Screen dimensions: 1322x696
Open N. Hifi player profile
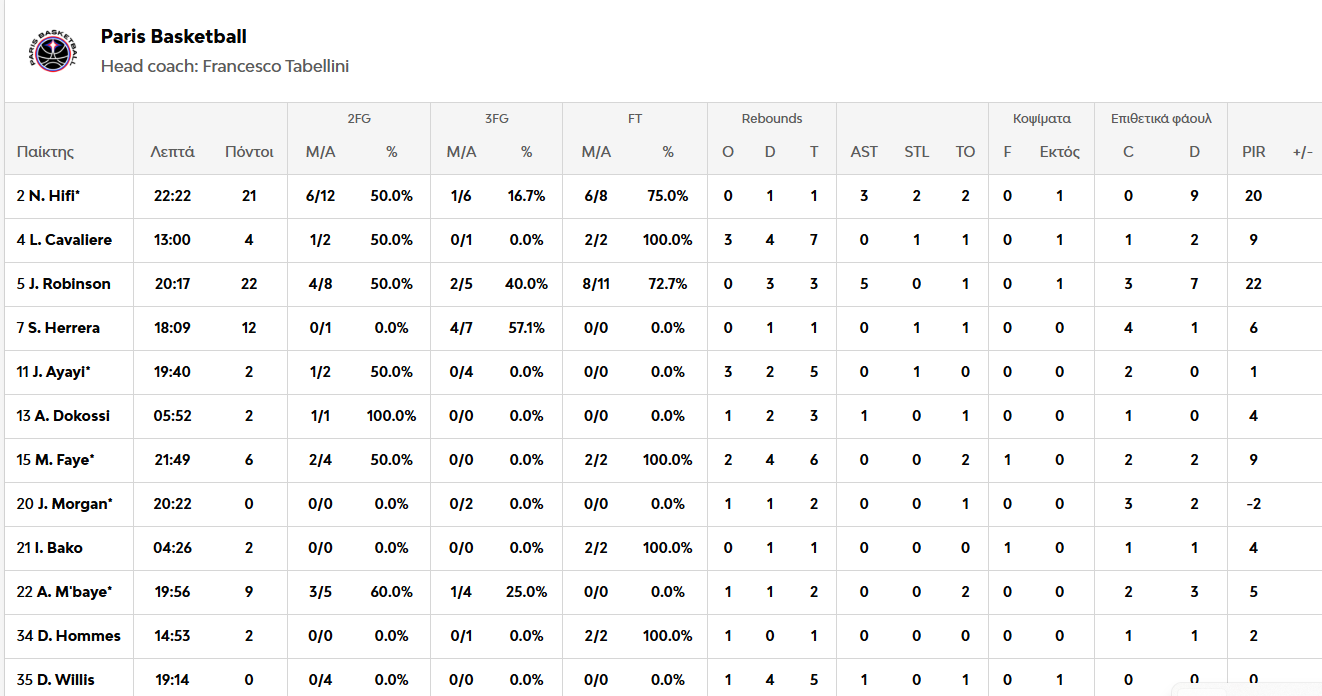click(x=53, y=196)
